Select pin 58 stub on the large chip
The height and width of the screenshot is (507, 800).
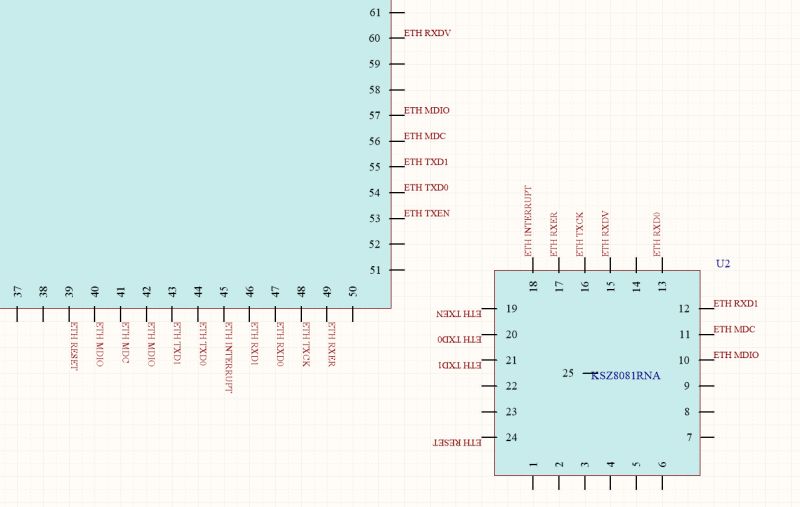pos(397,90)
